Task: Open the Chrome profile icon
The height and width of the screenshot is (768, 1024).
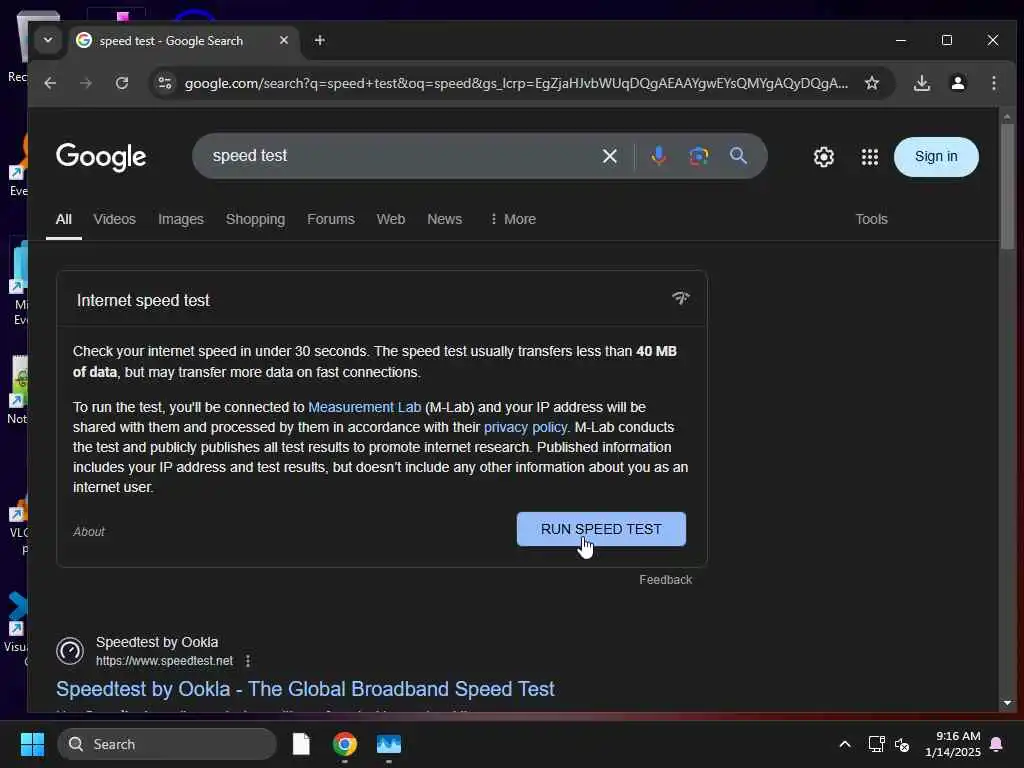Action: (x=957, y=83)
